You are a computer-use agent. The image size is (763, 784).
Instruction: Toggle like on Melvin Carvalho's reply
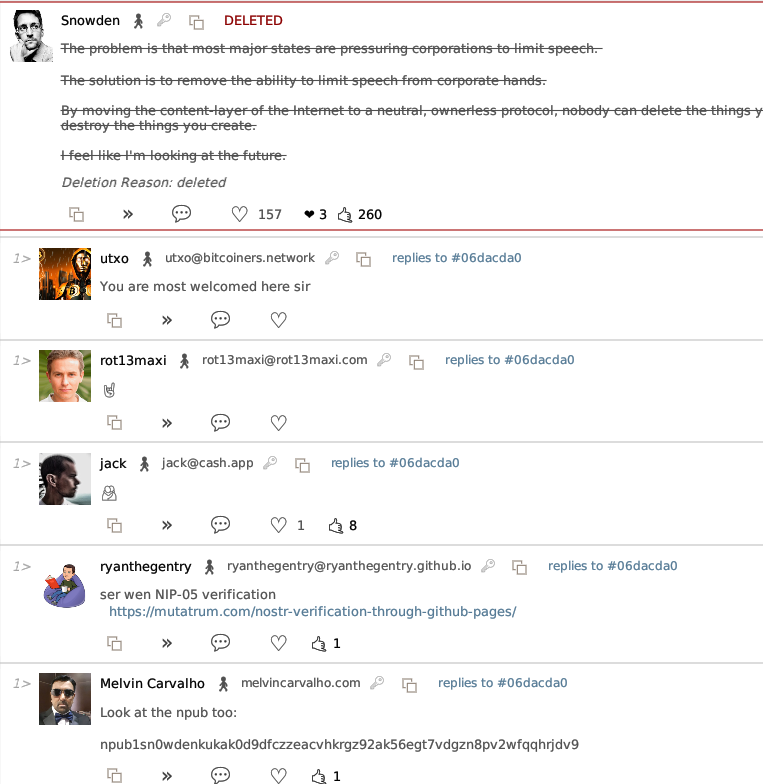(278, 776)
